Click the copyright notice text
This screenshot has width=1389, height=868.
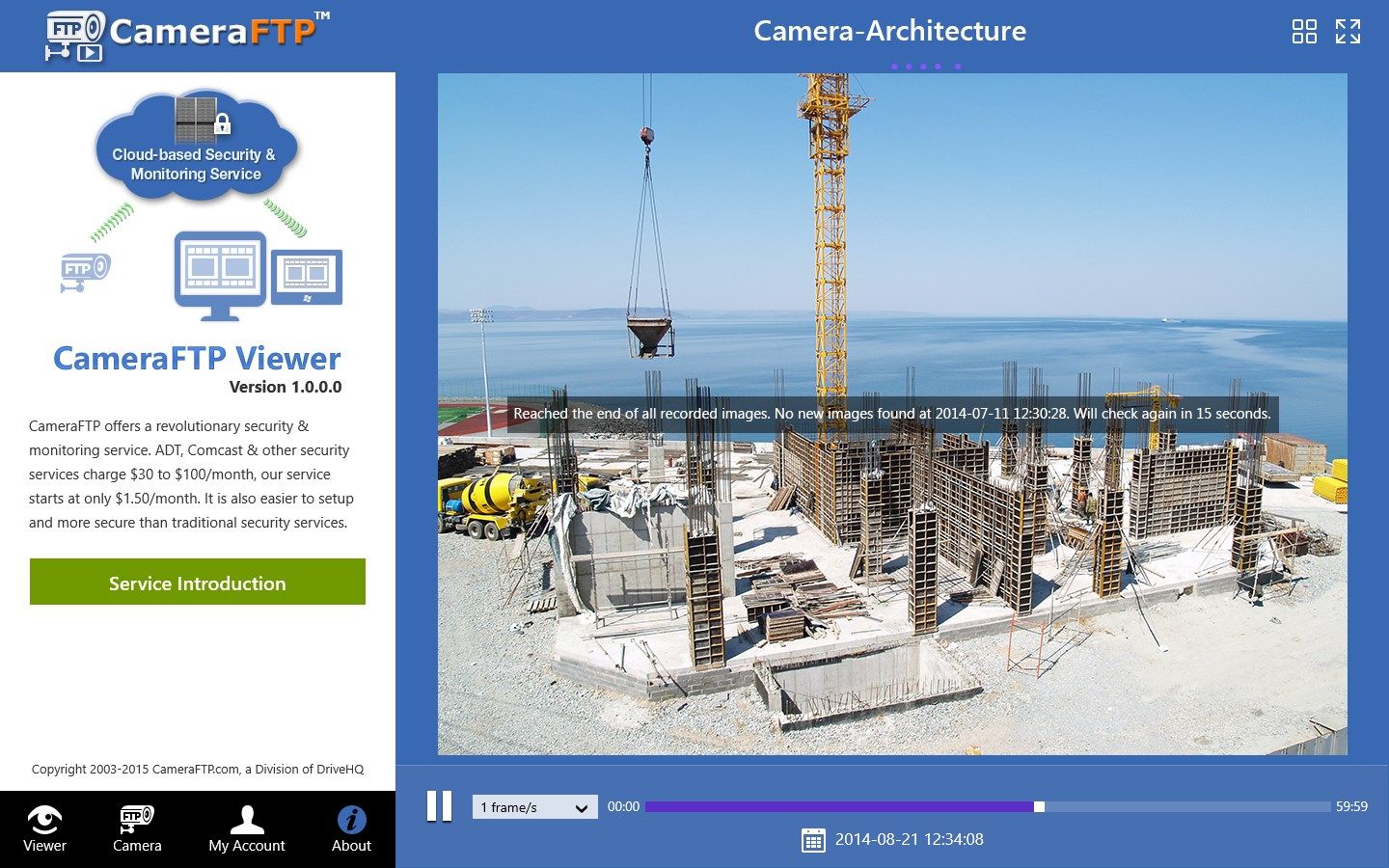(x=198, y=769)
